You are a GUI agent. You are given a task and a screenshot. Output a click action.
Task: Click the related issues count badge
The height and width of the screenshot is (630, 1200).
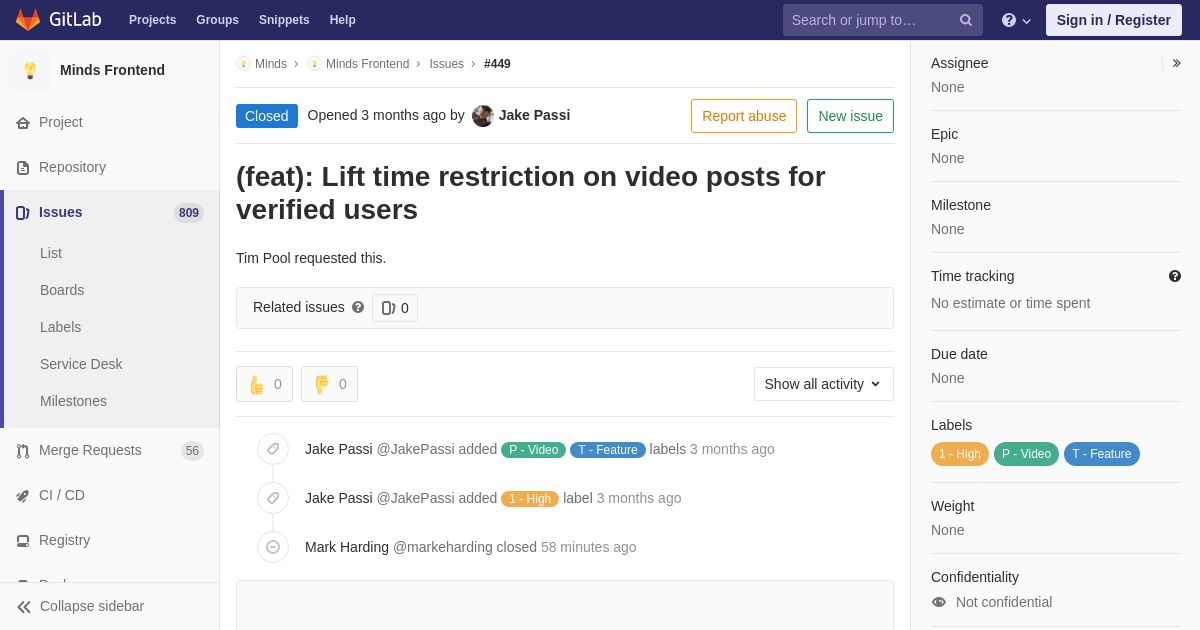click(395, 308)
